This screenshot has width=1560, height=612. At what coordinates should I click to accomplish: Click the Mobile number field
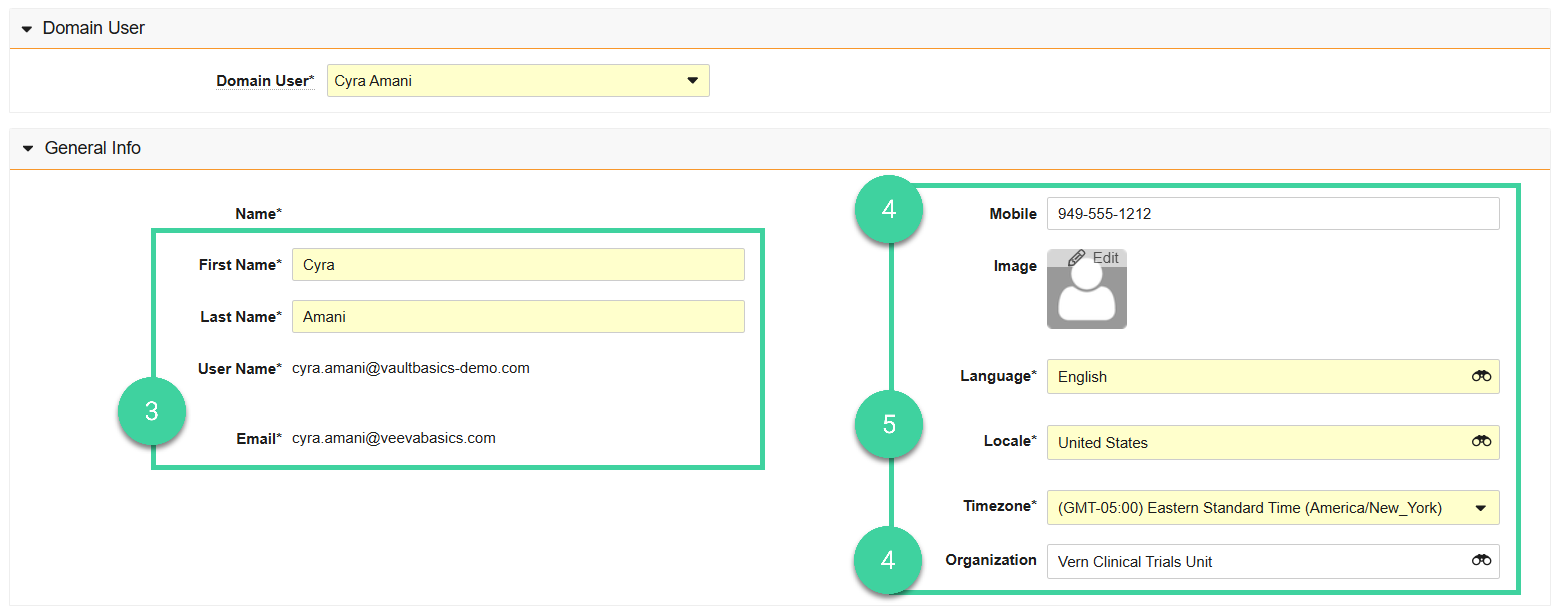[x=1273, y=214]
